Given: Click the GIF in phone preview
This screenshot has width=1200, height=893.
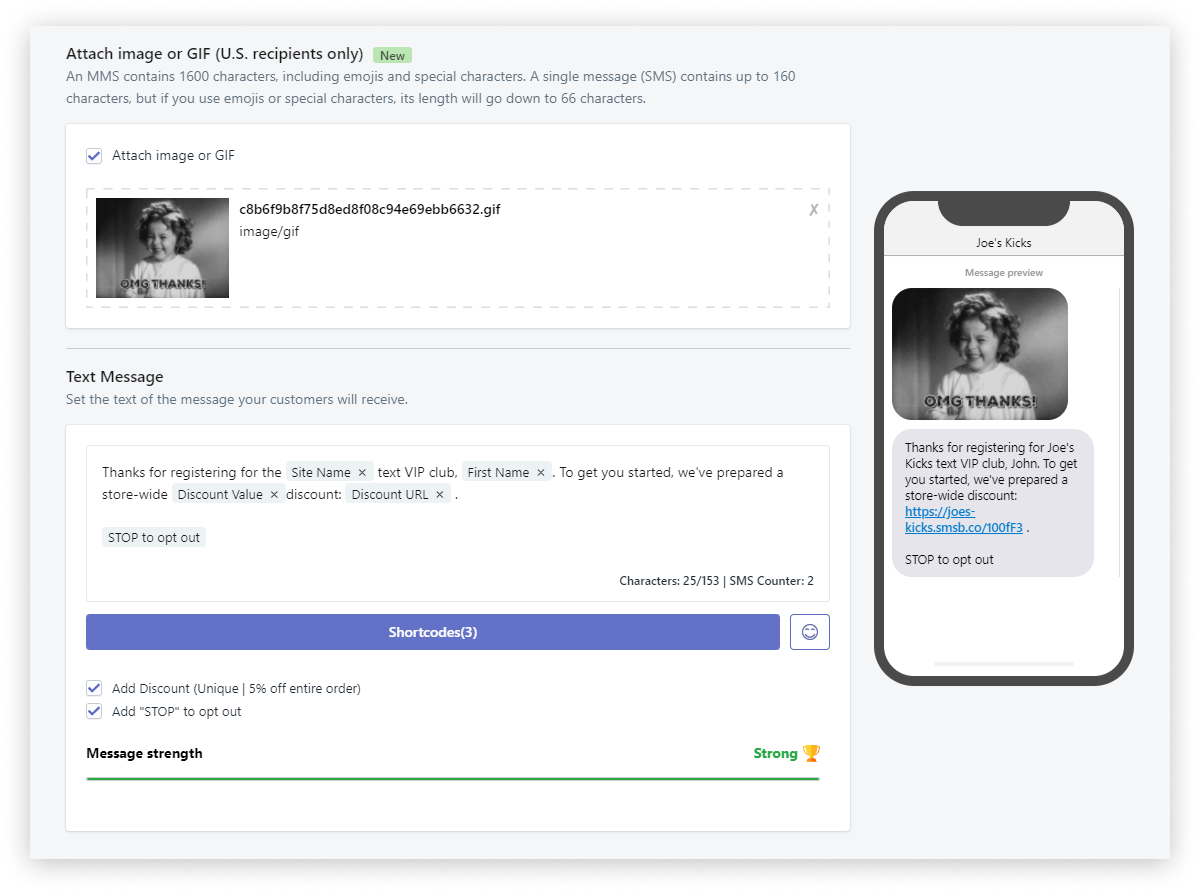Looking at the screenshot, I should pos(979,354).
